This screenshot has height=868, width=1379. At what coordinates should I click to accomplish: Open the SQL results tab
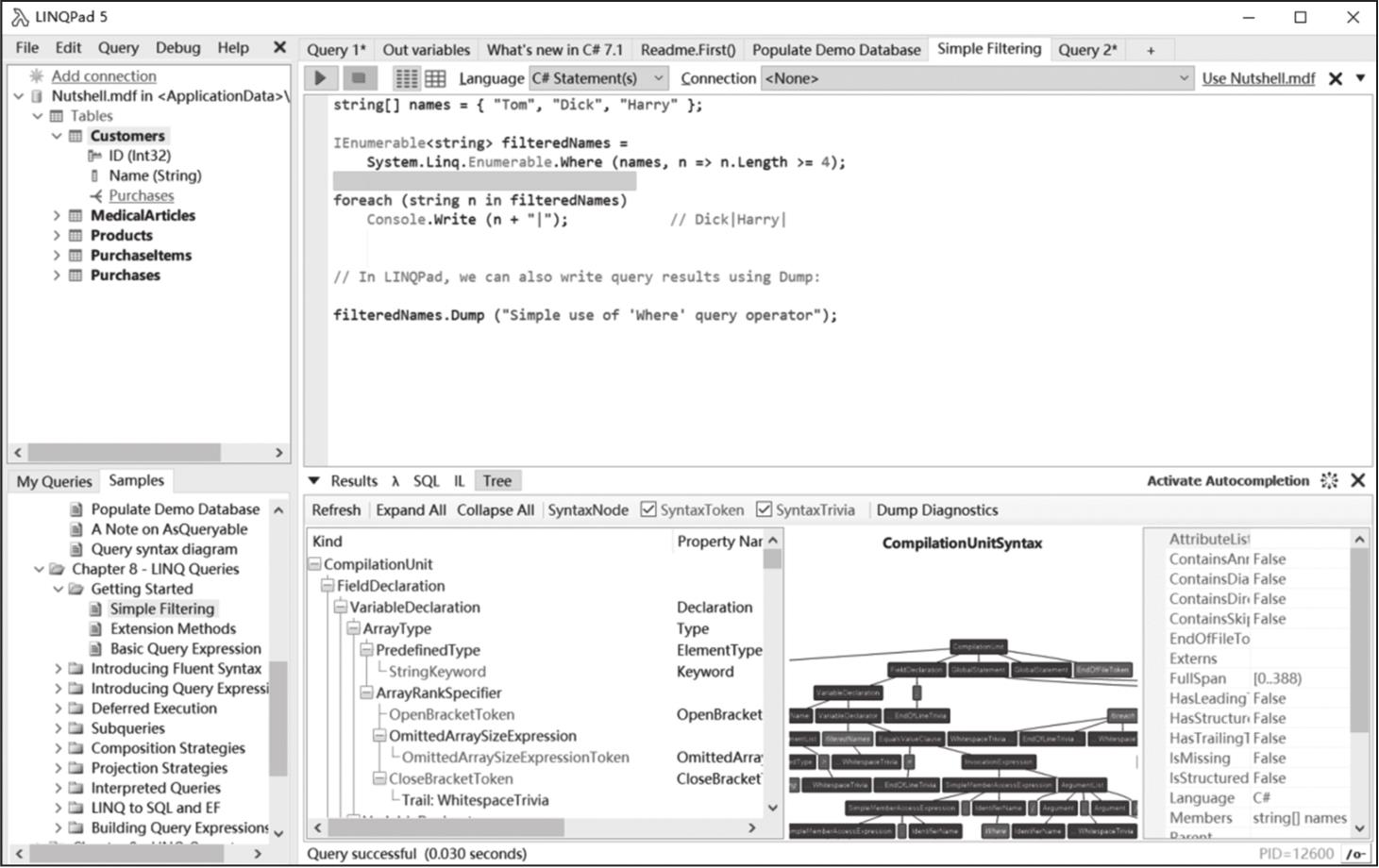pyautogui.click(x=426, y=481)
